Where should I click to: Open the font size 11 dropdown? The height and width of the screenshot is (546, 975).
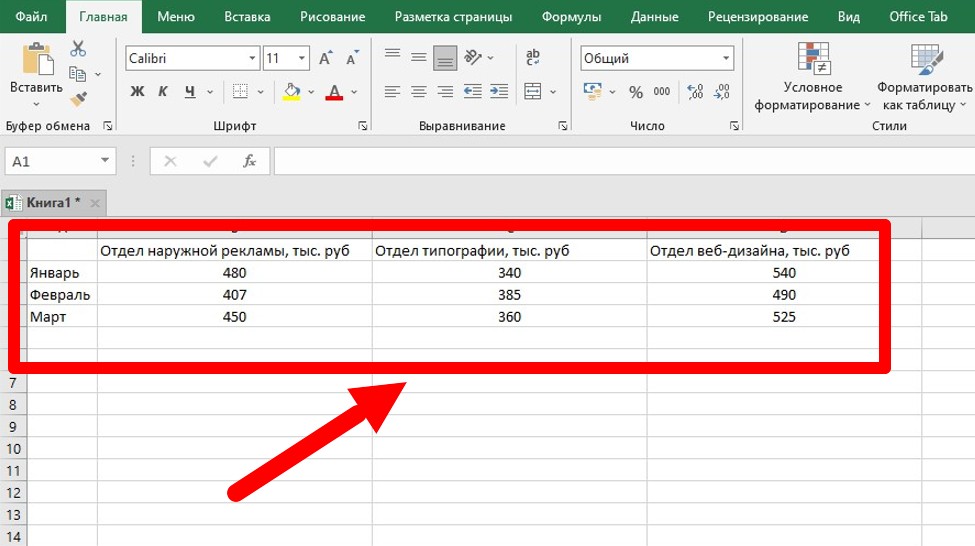click(302, 58)
